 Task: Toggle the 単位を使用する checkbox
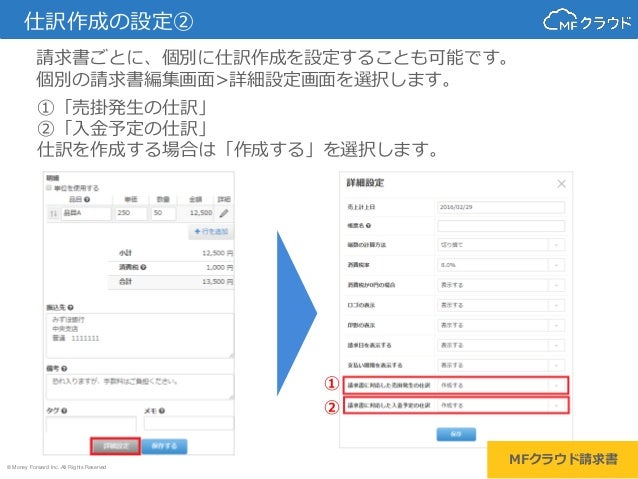tap(49, 188)
